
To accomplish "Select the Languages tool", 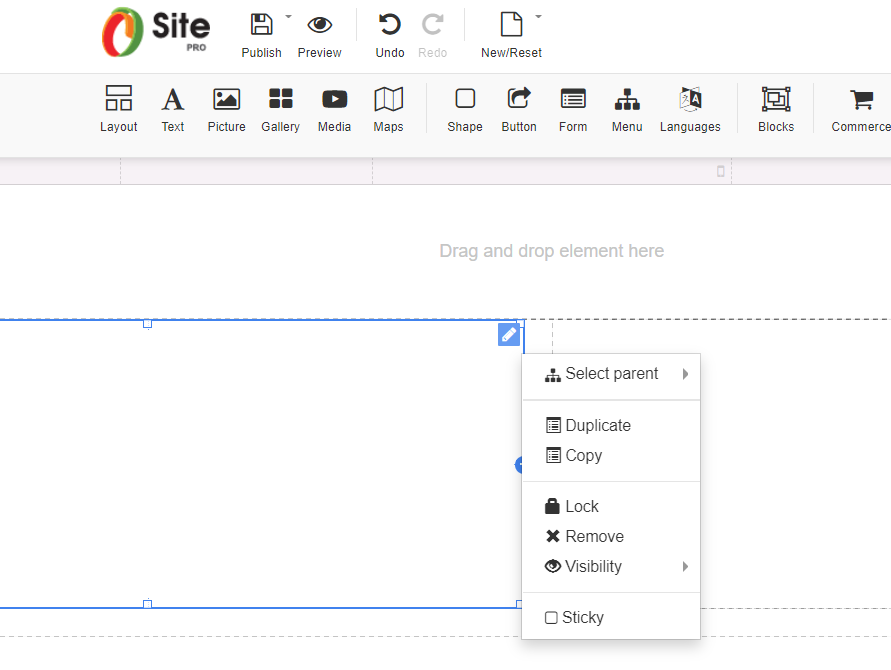I will pyautogui.click(x=690, y=108).
